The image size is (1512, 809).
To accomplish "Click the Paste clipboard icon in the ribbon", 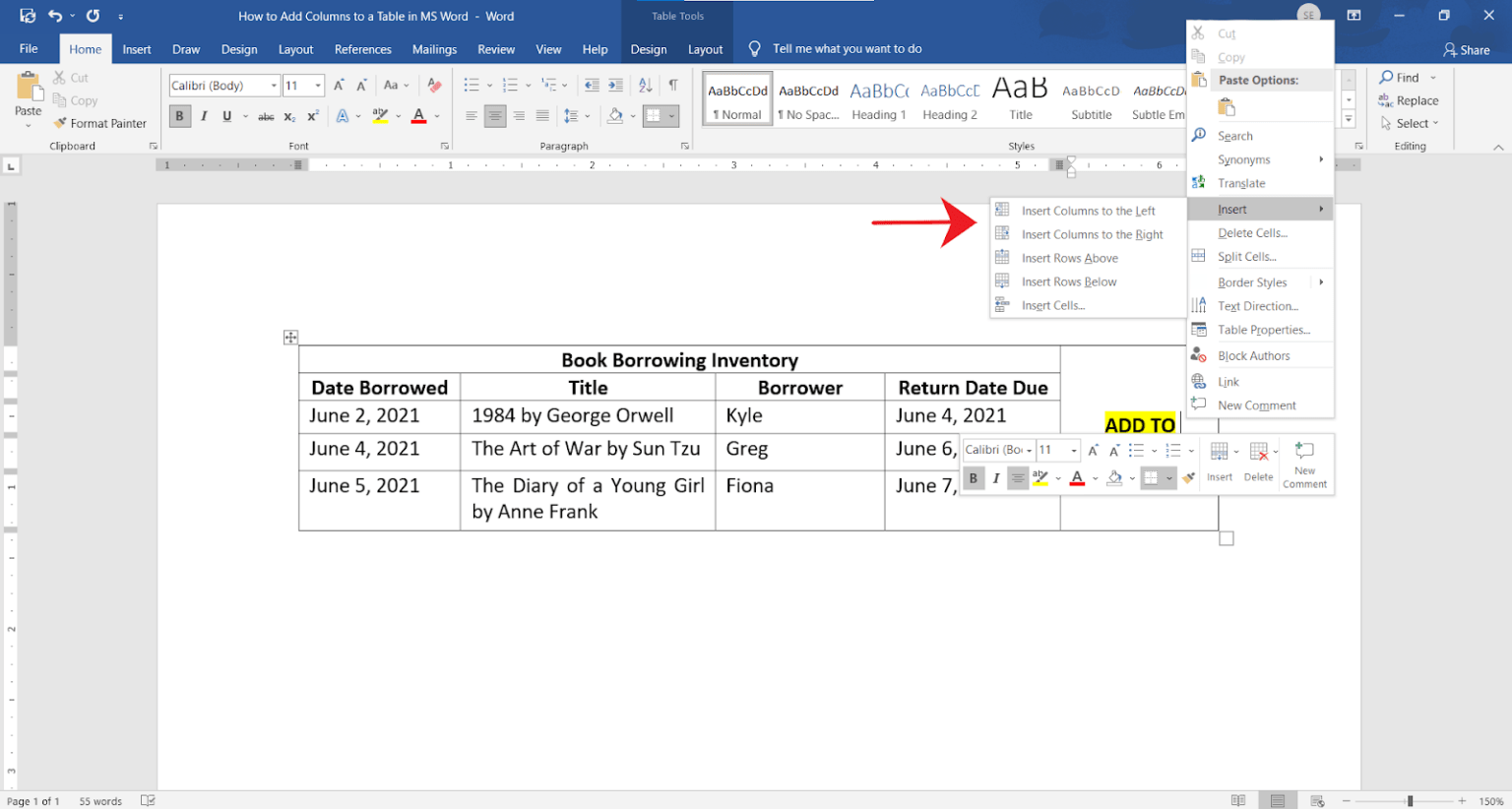I will (x=28, y=87).
